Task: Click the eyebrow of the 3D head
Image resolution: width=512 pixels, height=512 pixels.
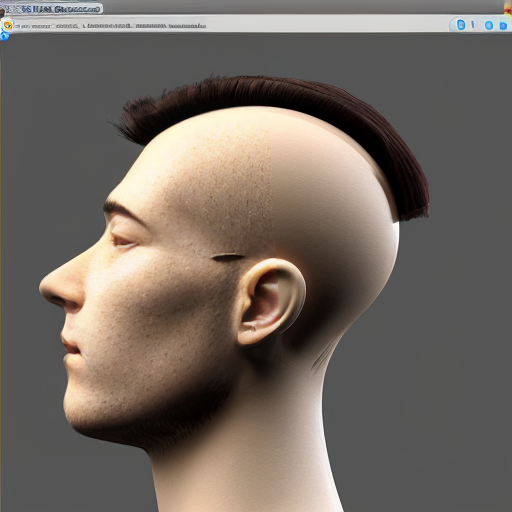Action: point(124,211)
